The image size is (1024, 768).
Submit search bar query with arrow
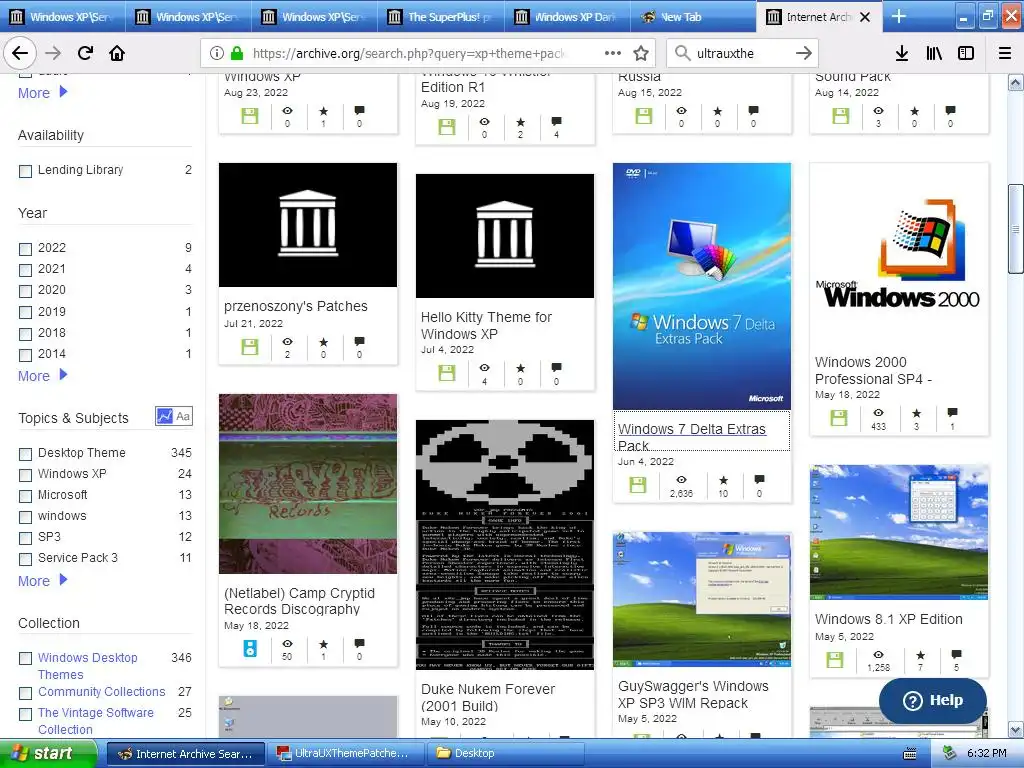click(804, 53)
